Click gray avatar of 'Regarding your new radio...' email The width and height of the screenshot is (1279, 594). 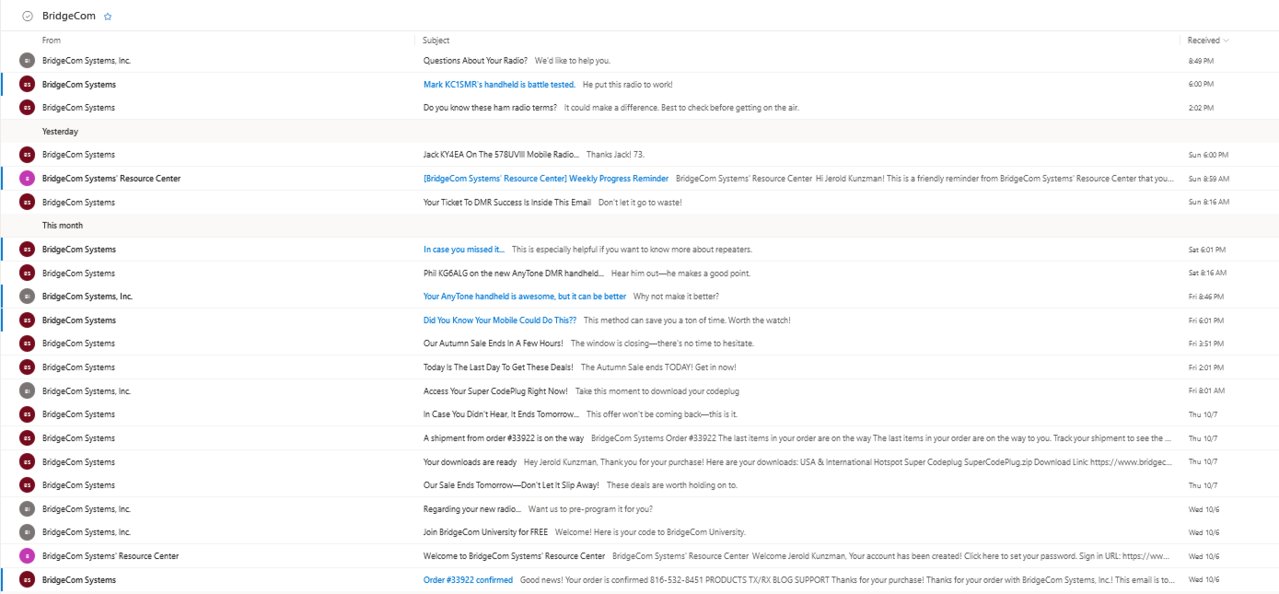27,509
